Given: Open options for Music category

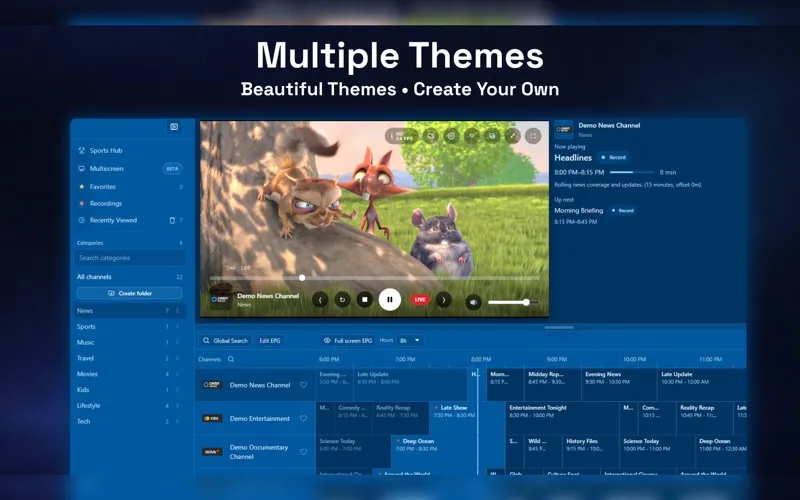Looking at the screenshot, I should tap(178, 342).
